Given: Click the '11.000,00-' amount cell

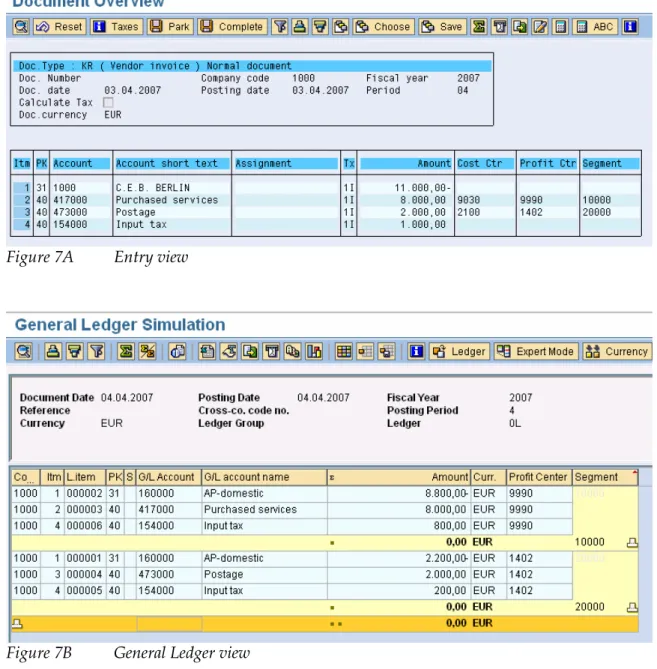Looking at the screenshot, I should point(422,188).
